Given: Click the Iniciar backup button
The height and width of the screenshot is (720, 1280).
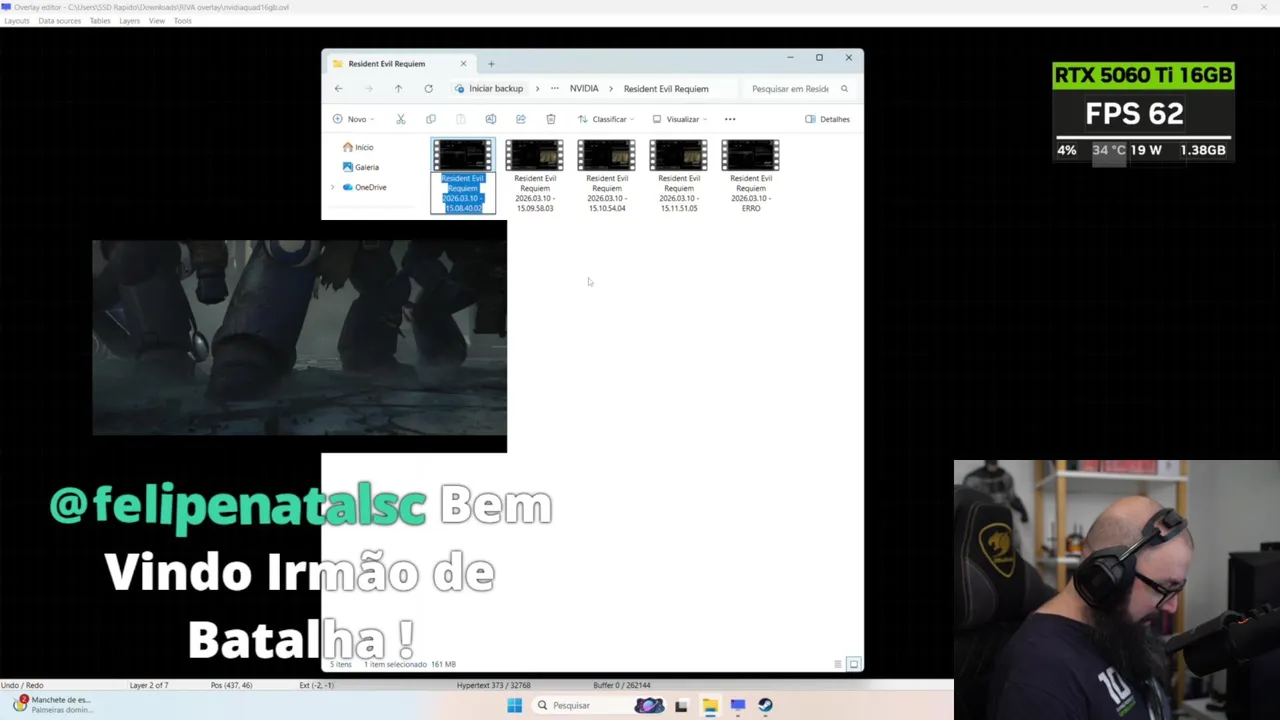Looking at the screenshot, I should [489, 89].
